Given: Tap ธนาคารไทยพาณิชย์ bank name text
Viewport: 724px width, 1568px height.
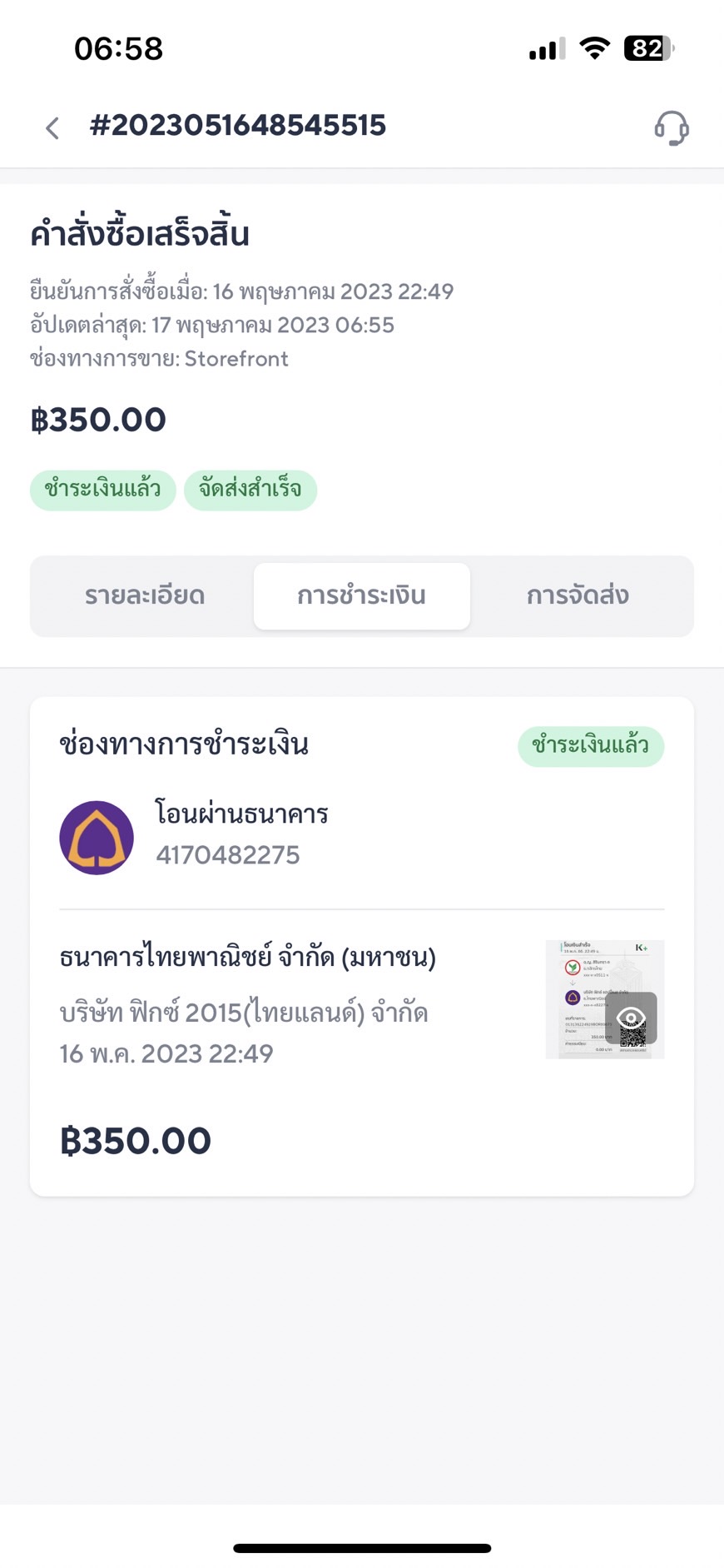Looking at the screenshot, I should tap(247, 958).
